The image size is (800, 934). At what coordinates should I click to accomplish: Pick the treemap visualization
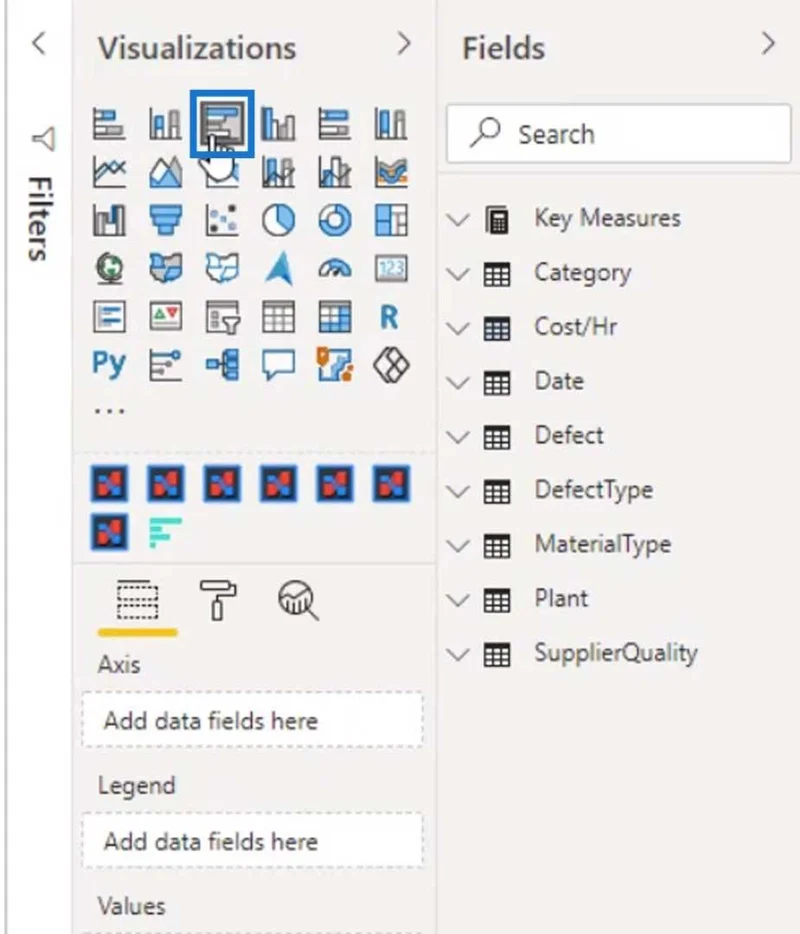coord(391,220)
